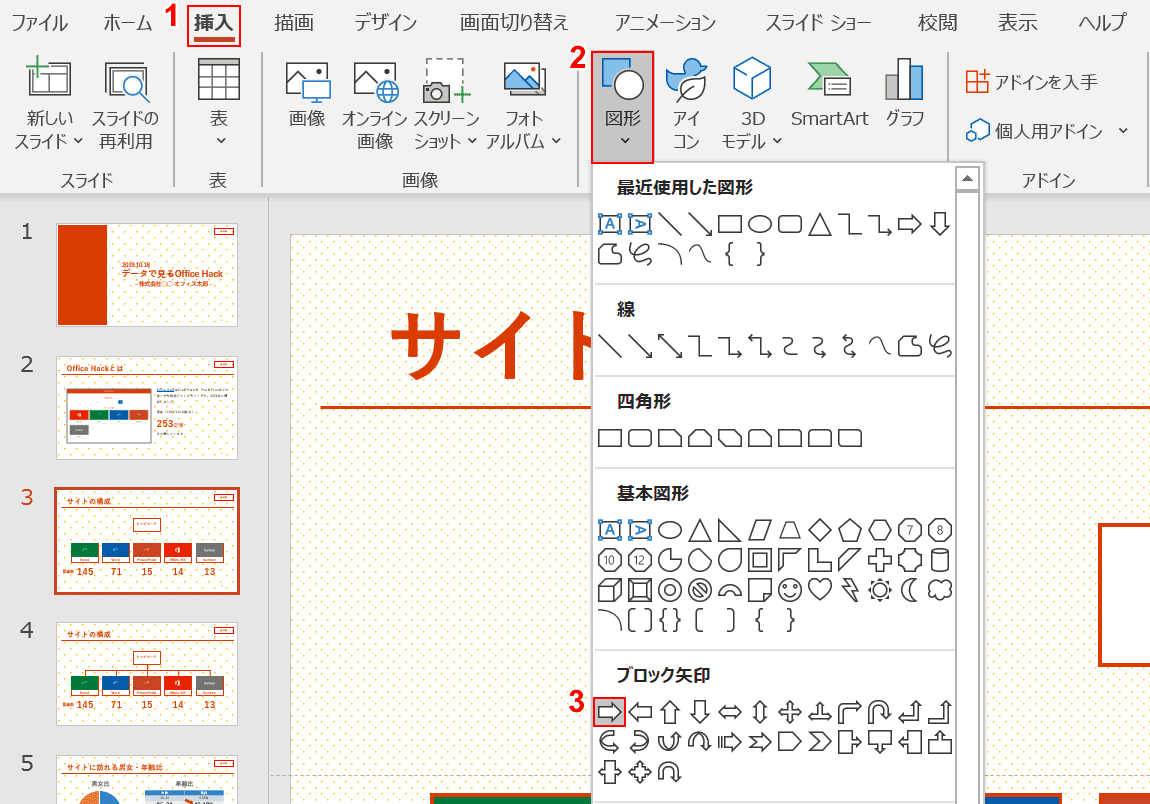Pick the cylinder shape

[940, 560]
